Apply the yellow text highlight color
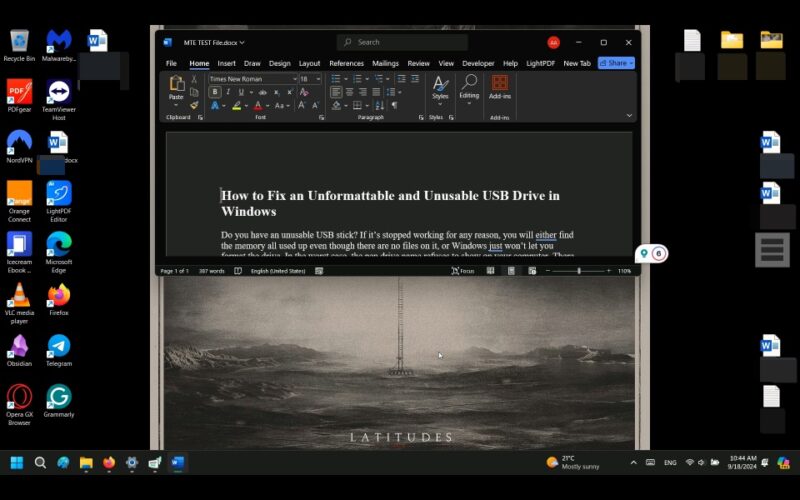This screenshot has width=800, height=500. click(x=236, y=106)
